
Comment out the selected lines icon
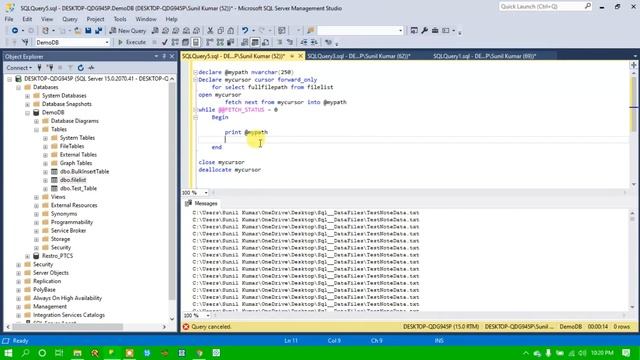[x=280, y=42]
